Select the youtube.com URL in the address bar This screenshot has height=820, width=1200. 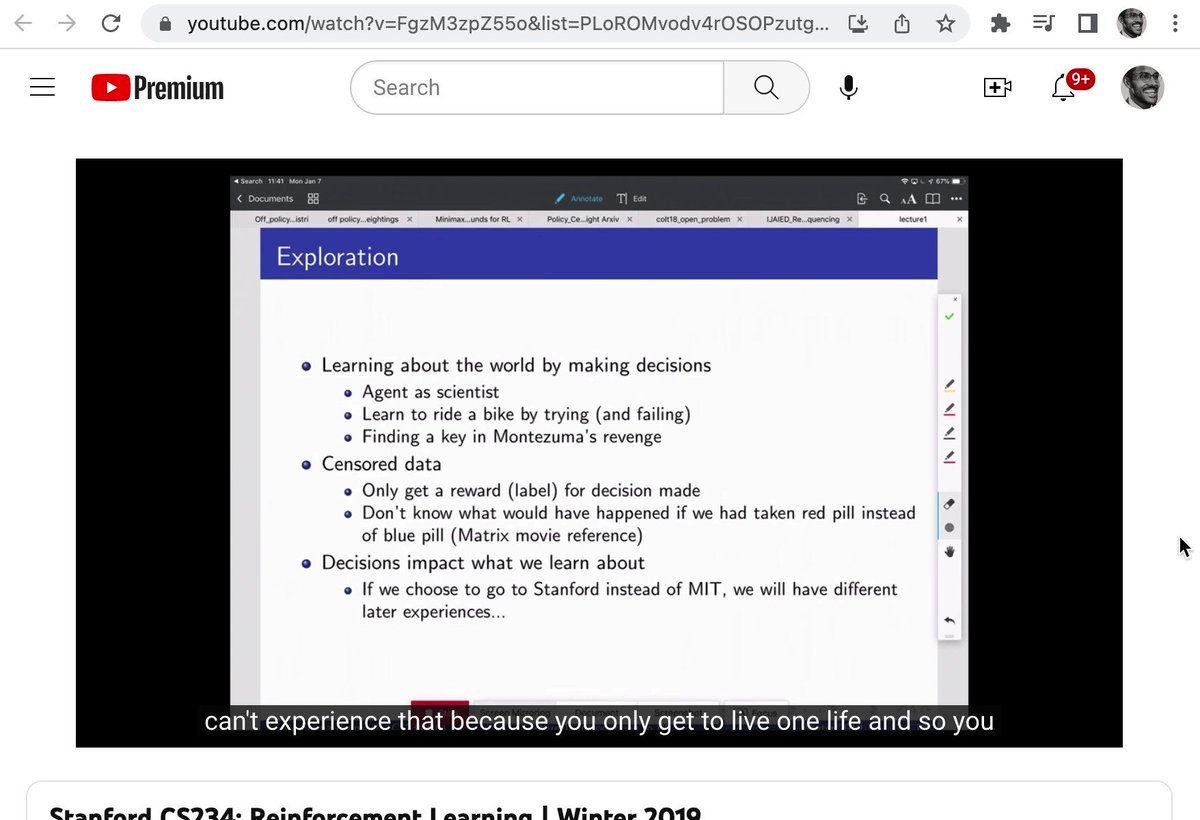point(507,24)
